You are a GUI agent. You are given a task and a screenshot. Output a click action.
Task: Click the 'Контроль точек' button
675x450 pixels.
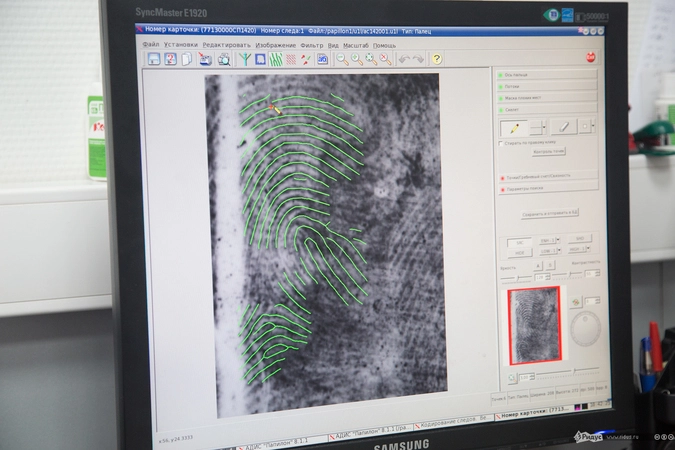(550, 152)
